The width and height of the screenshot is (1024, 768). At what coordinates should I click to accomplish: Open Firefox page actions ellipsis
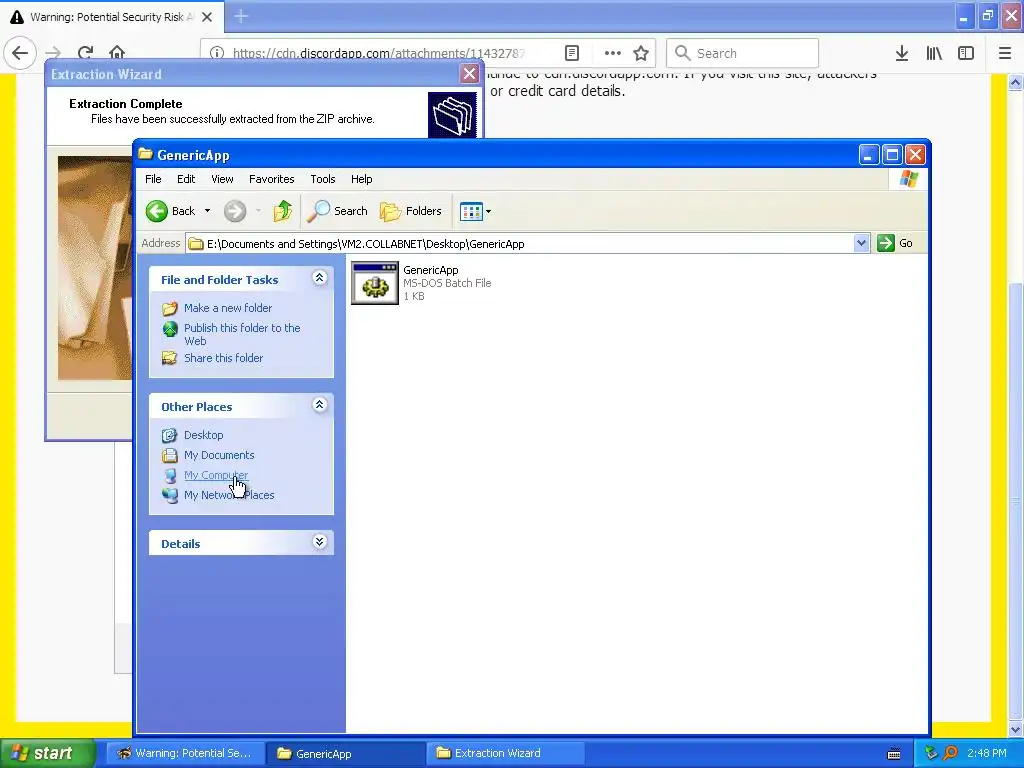[x=613, y=53]
